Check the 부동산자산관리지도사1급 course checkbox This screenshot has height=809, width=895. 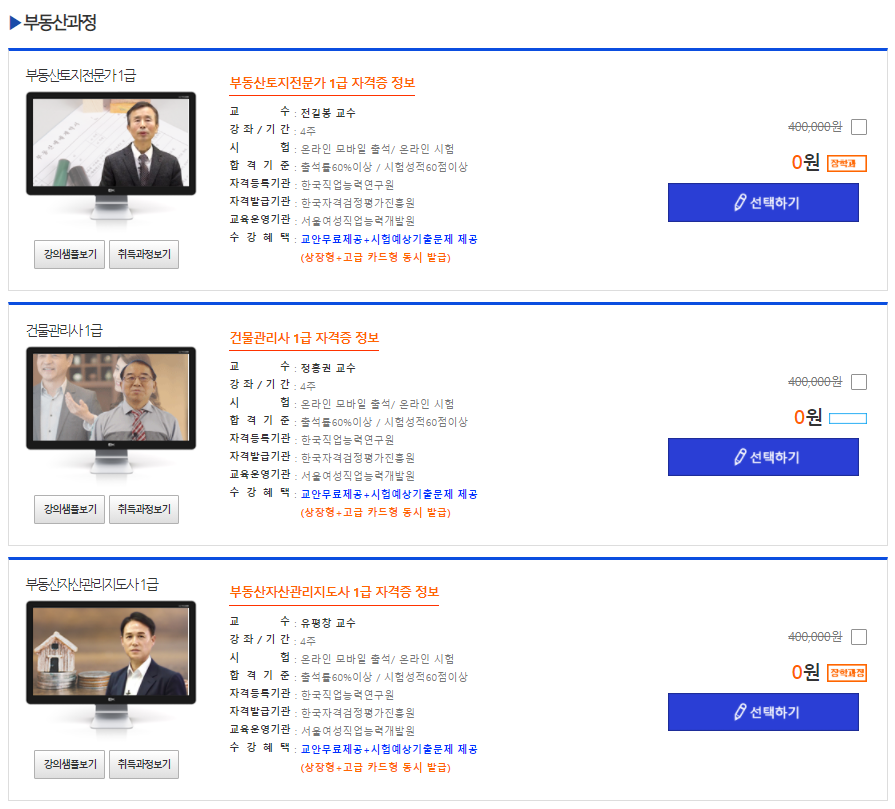[858, 637]
